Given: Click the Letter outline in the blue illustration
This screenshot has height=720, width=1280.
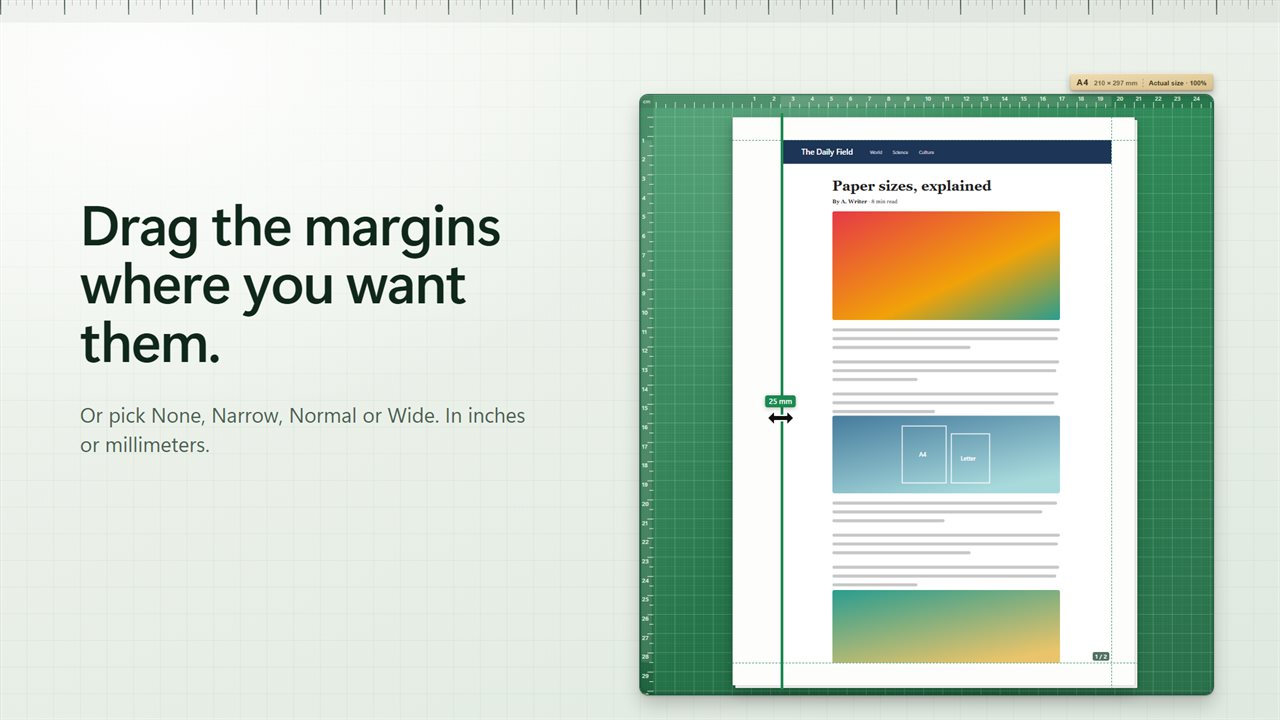Looking at the screenshot, I should (x=970, y=458).
